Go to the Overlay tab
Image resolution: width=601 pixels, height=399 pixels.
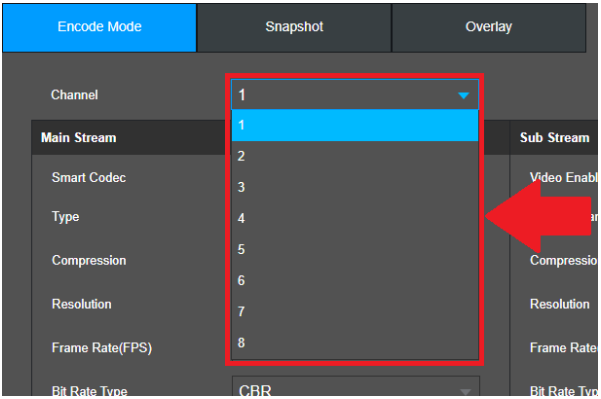[488, 28]
